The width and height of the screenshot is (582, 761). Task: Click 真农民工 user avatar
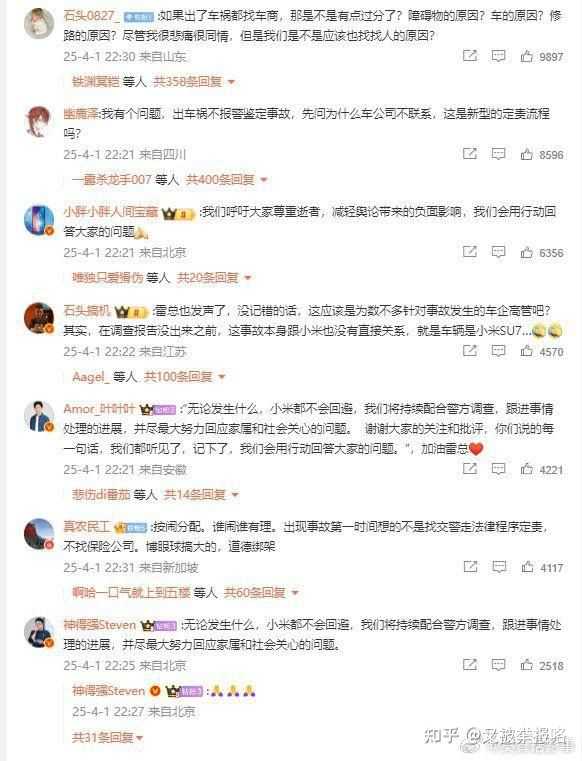tap(39, 534)
